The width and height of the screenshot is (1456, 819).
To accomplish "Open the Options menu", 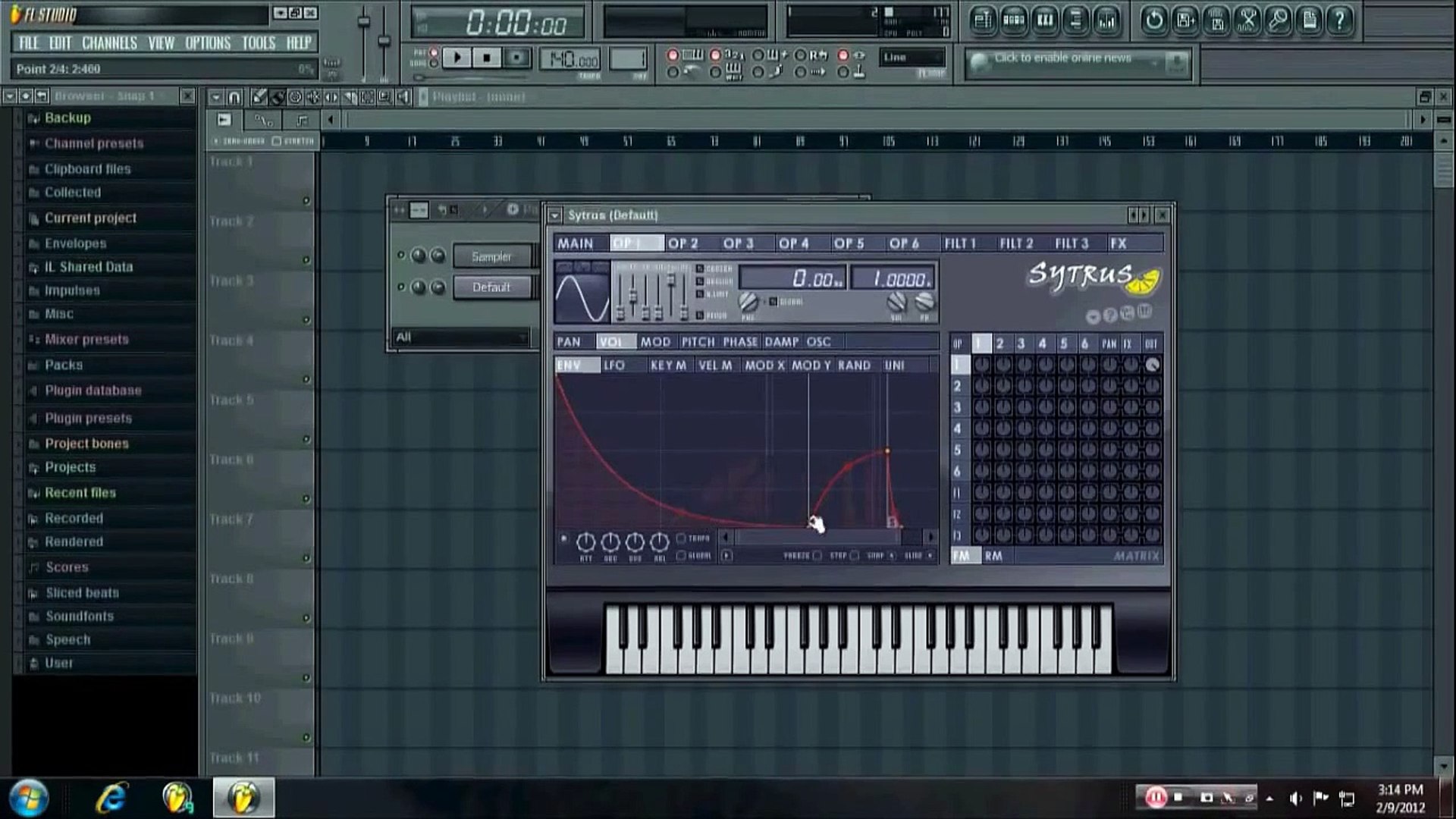I will click(208, 43).
